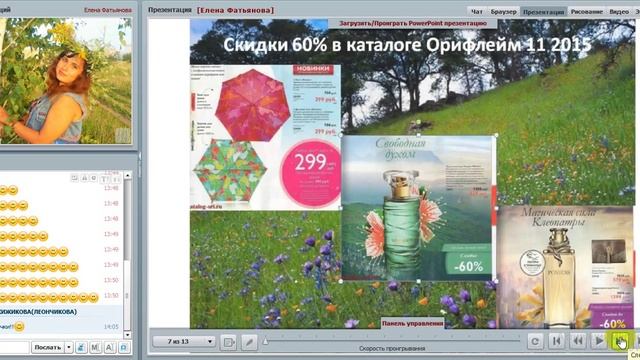Click the playback speed slider handle
The image size is (640, 360).
pos(265,341)
